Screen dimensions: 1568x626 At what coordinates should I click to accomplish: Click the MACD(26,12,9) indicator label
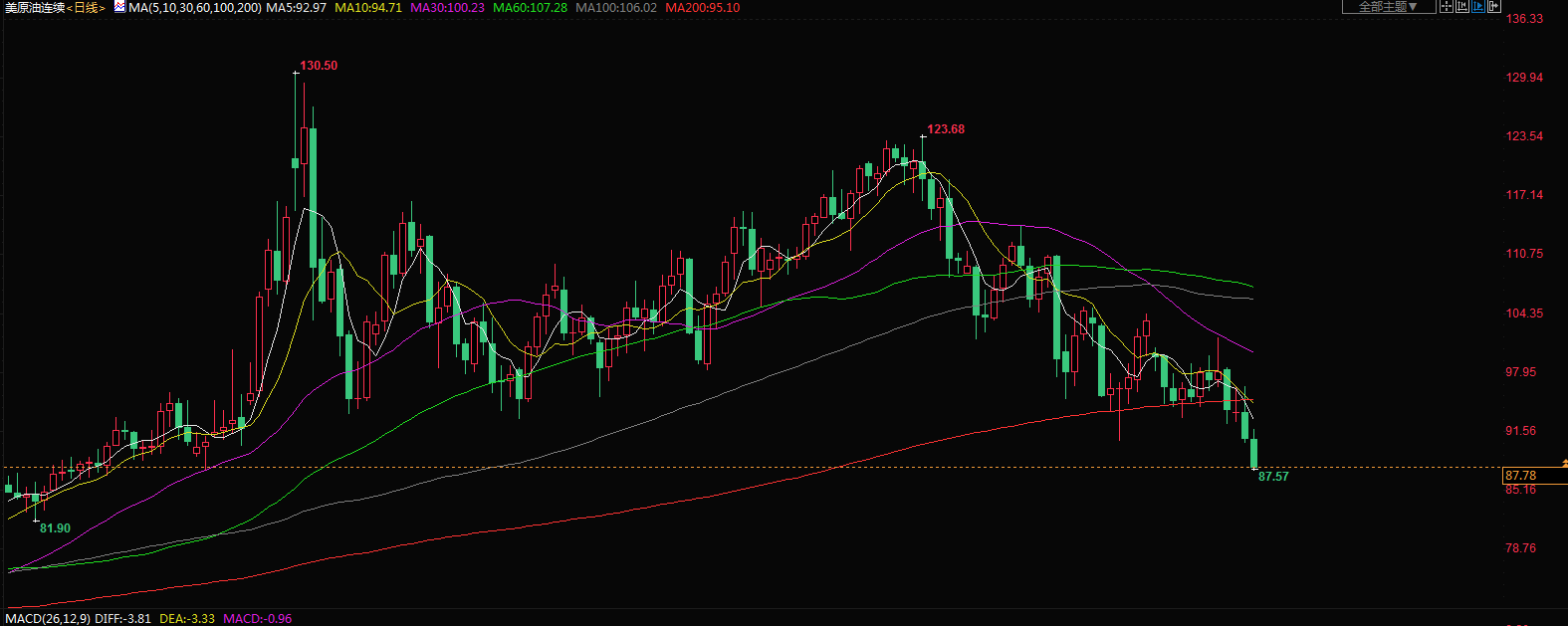[x=46, y=619]
